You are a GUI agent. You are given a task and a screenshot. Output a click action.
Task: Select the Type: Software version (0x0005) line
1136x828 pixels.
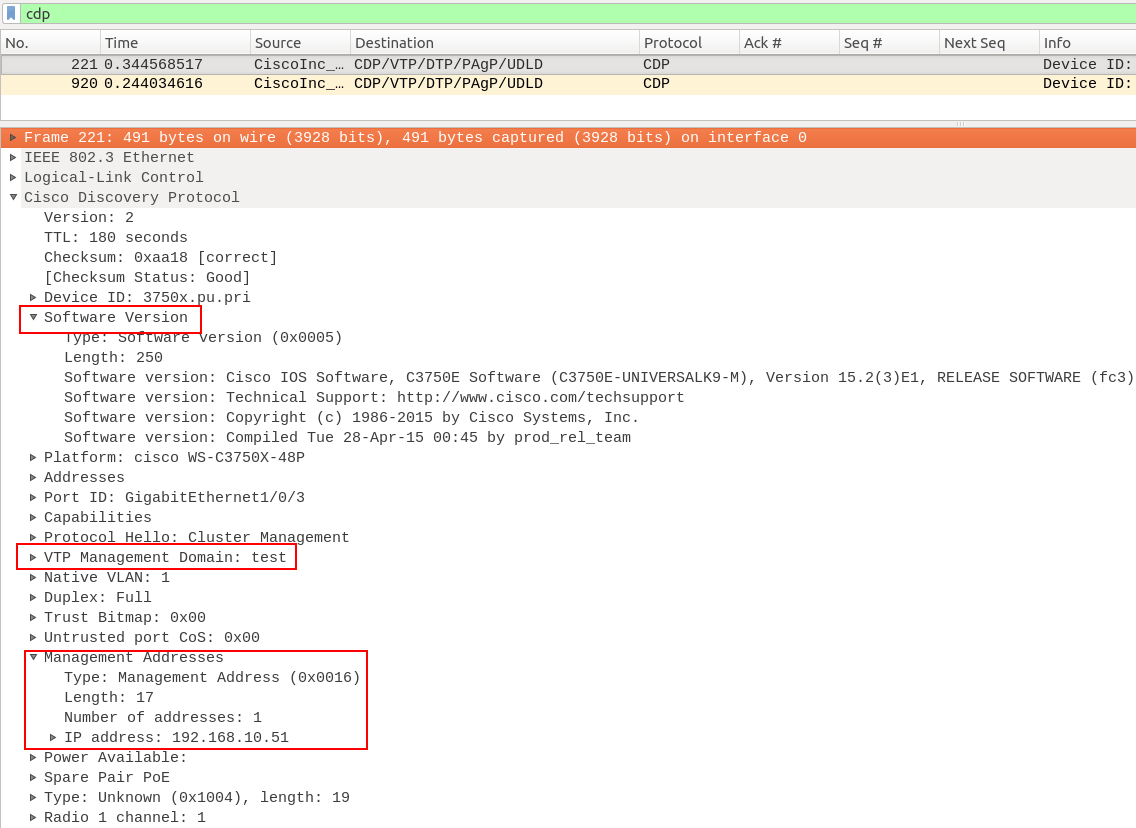tap(203, 338)
